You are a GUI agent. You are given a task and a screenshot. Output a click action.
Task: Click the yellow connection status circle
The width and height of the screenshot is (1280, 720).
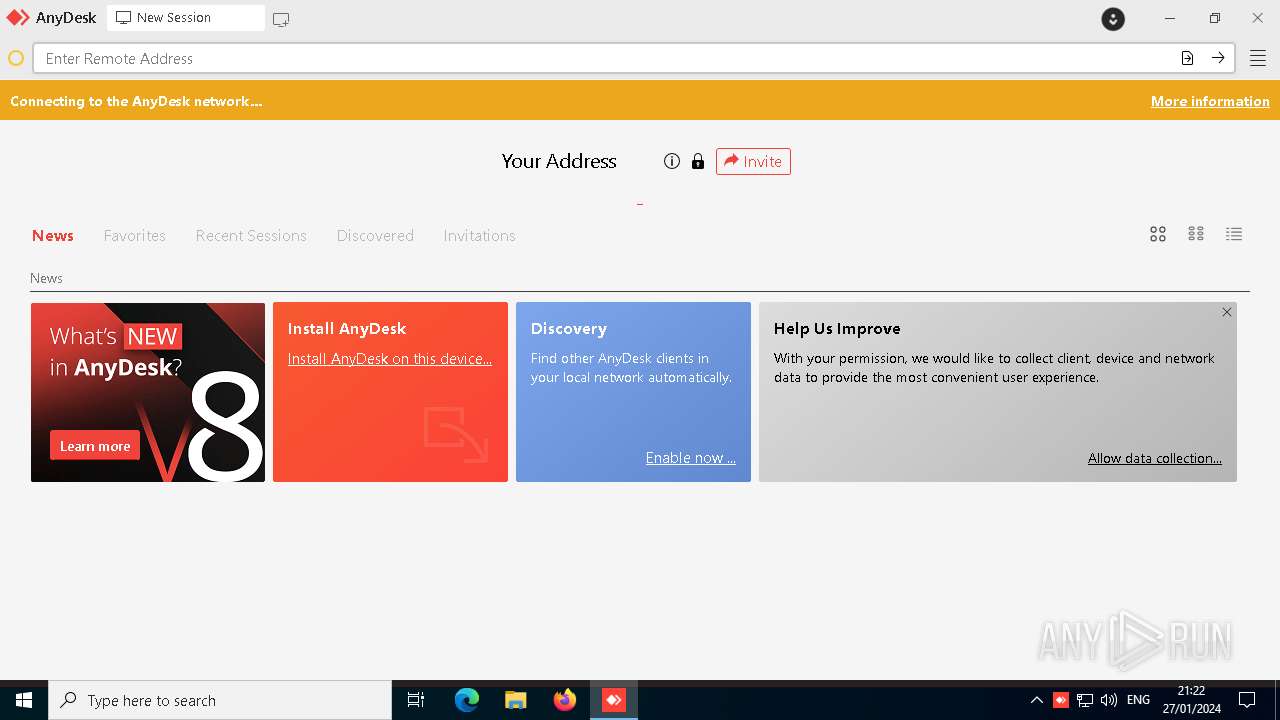16,58
